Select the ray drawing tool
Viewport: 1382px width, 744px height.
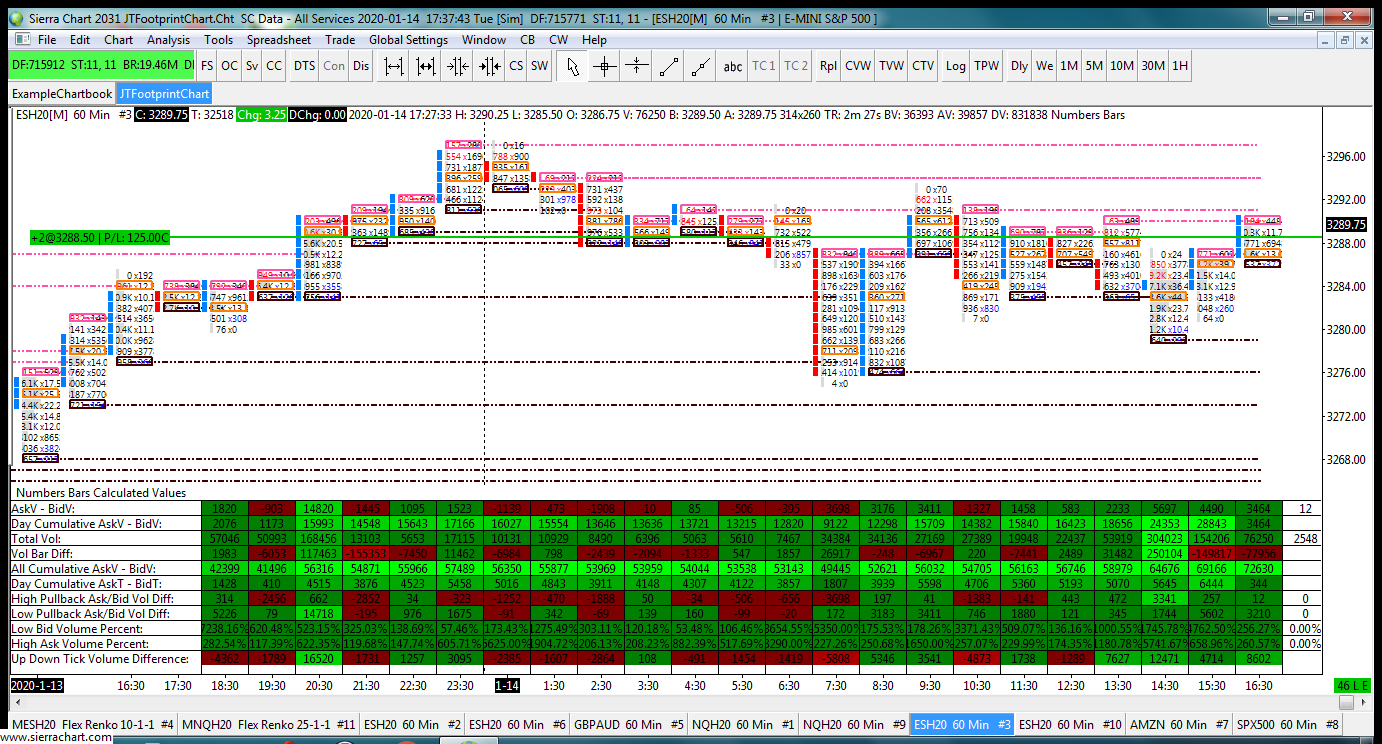[x=701, y=66]
